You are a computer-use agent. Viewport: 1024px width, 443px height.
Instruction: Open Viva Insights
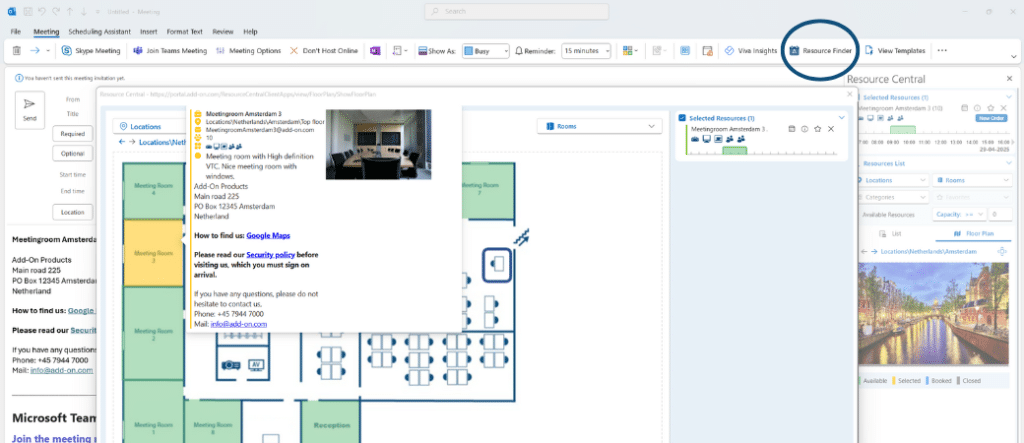pos(751,50)
